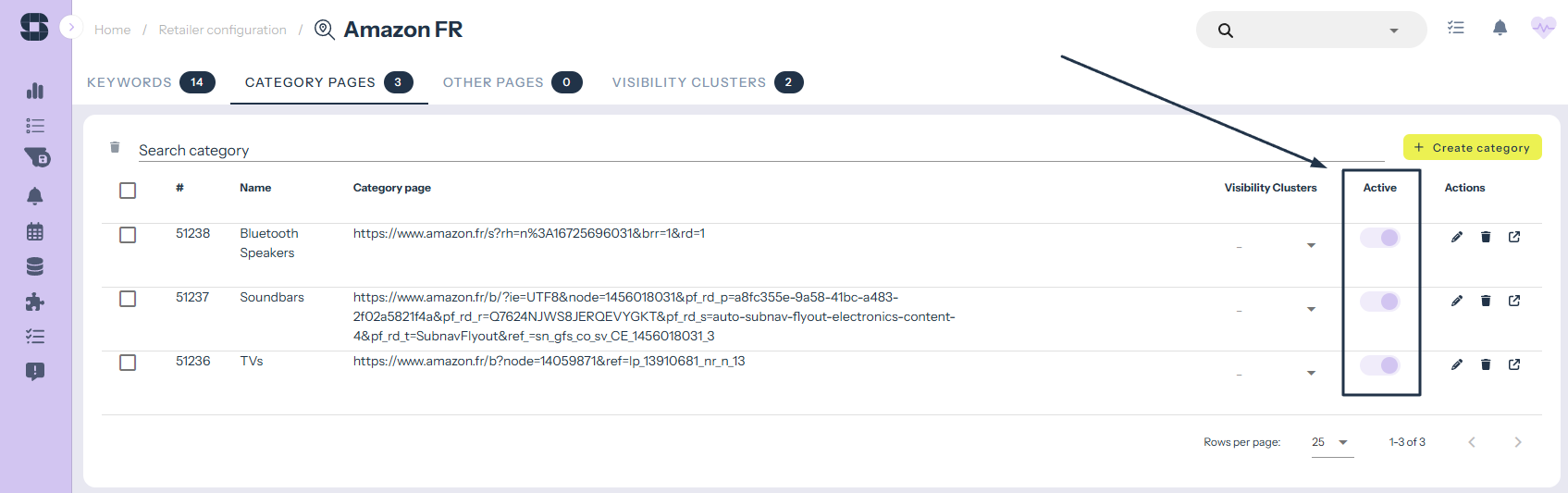This screenshot has width=1568, height=493.
Task: Open the database icon in sidebar
Action: coord(35,267)
